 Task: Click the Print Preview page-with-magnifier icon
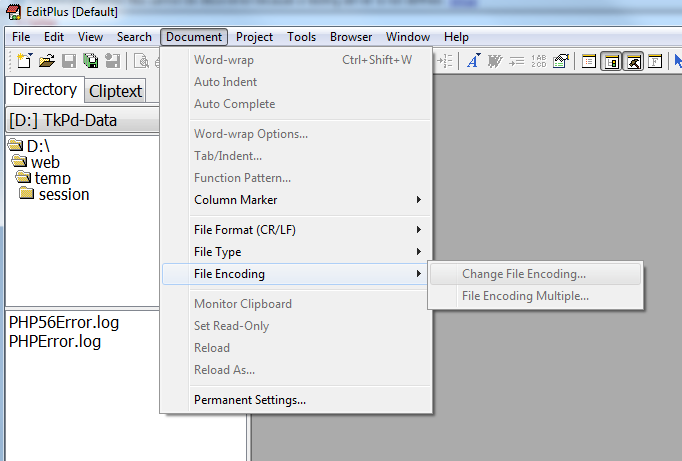coord(141,61)
